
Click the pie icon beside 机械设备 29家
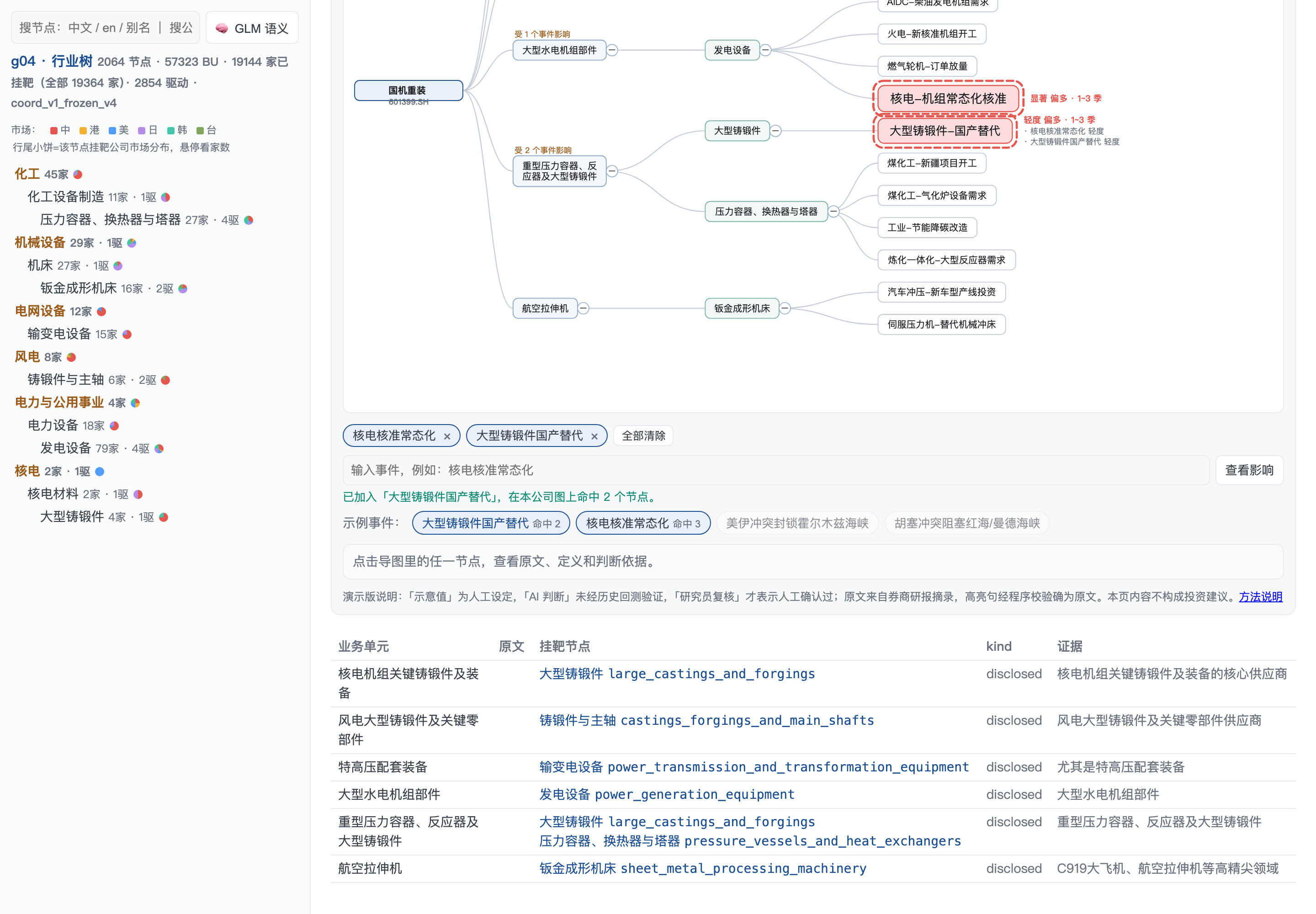pos(132,243)
